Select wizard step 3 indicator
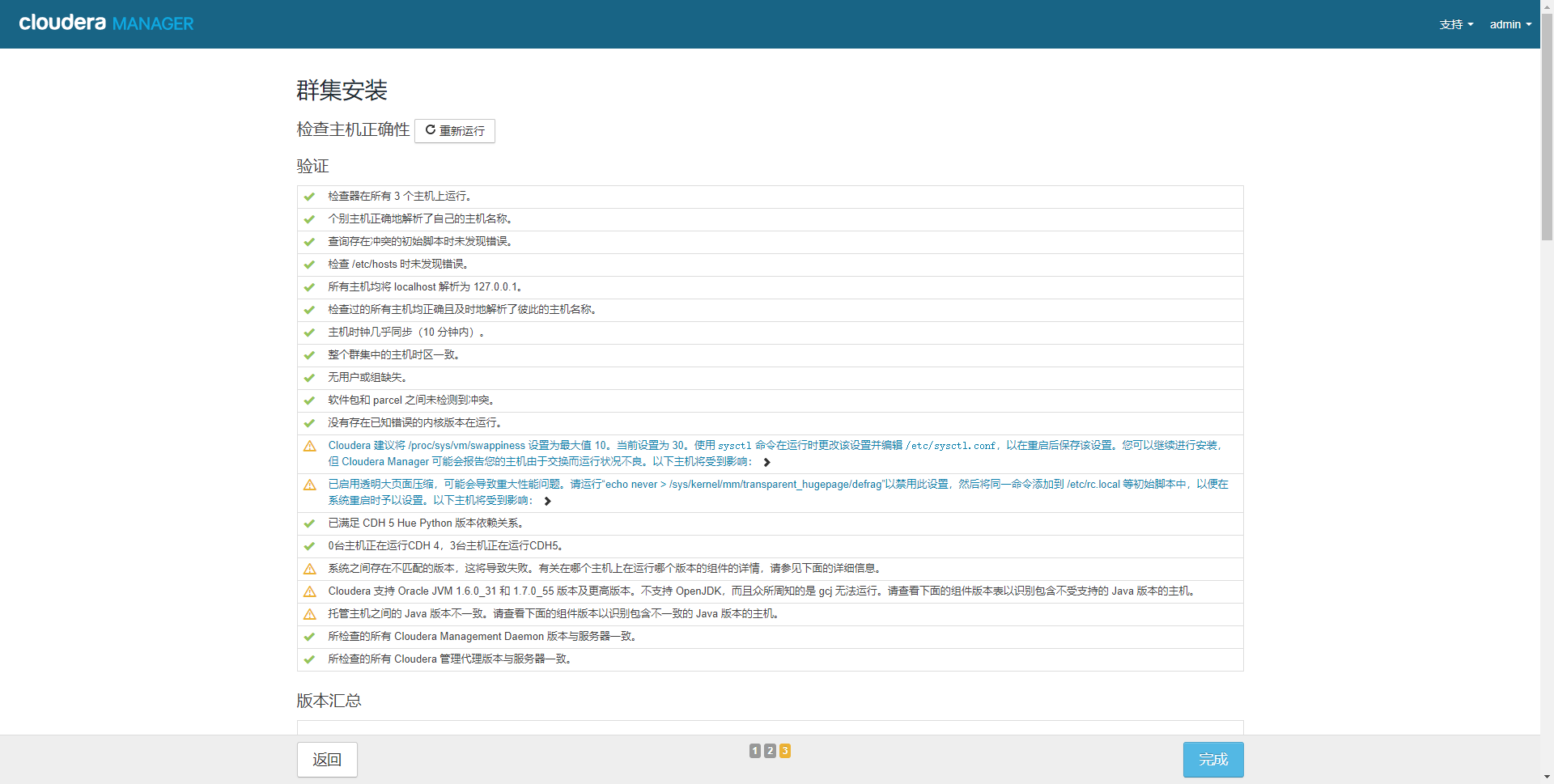Screen dimensions: 1554x784 pos(785,751)
